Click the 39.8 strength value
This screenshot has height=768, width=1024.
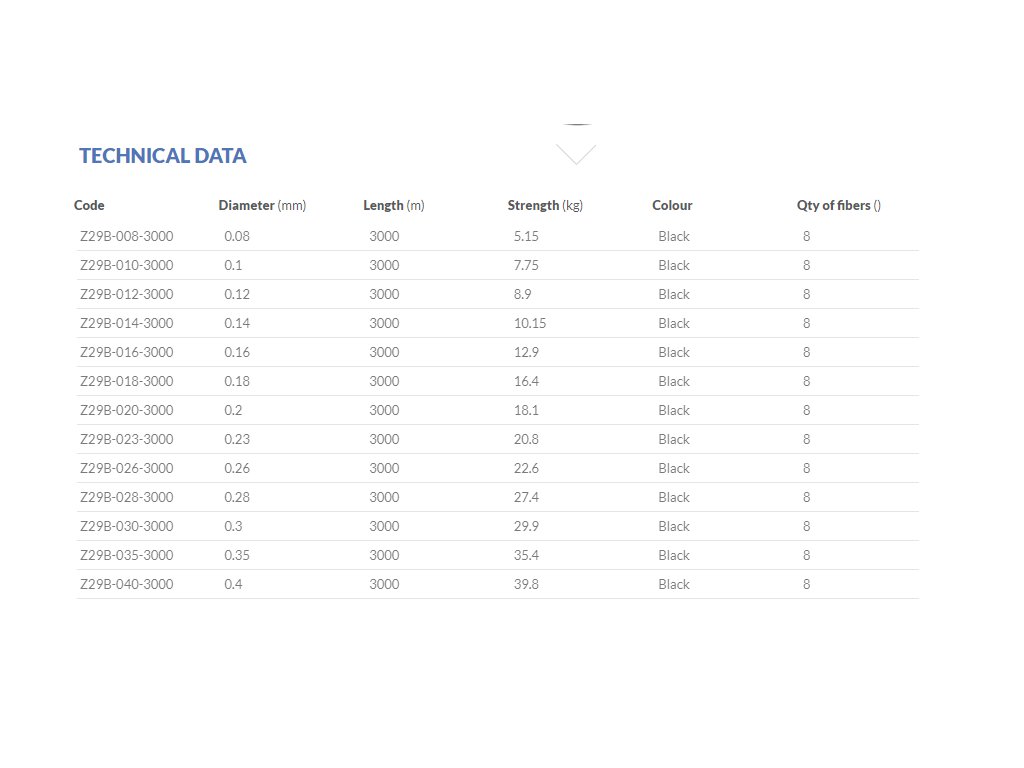point(526,585)
